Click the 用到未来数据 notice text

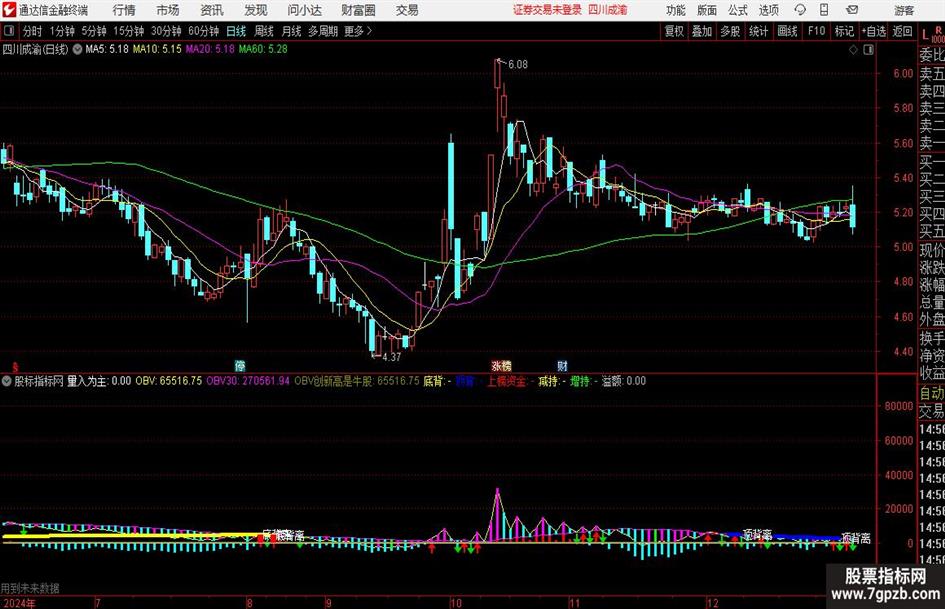coord(30,588)
